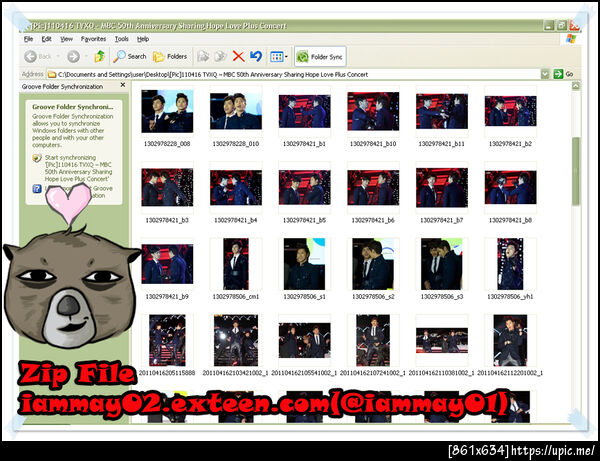Viewport: 600px width, 461px height.
Task: Open the Edit menu
Action: point(46,39)
